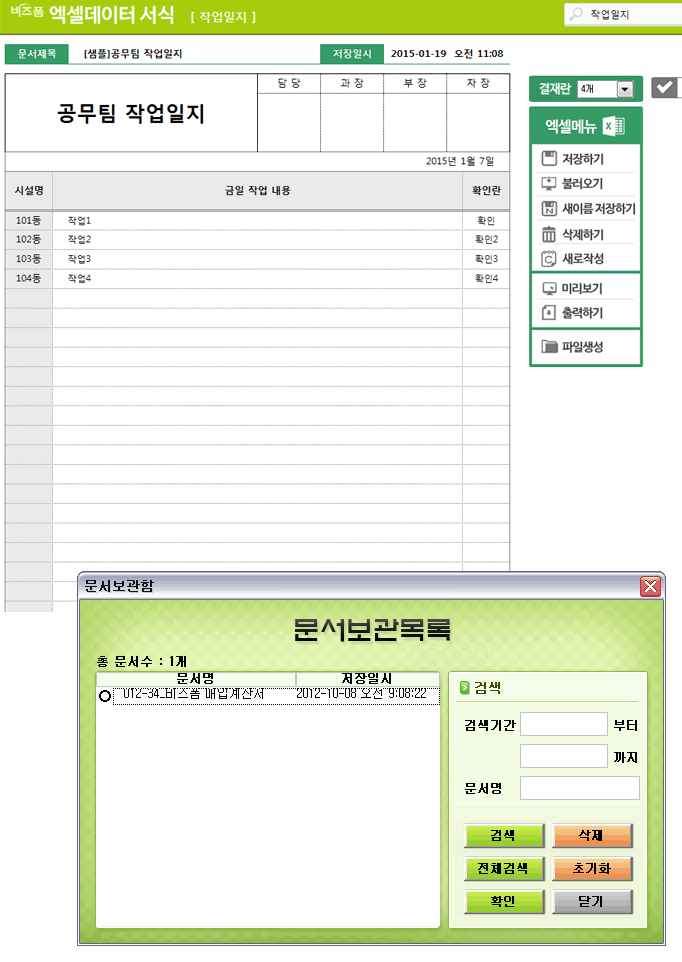Click the green 확인 button in dialog
Screen dimensions: 682x962
tap(504, 902)
